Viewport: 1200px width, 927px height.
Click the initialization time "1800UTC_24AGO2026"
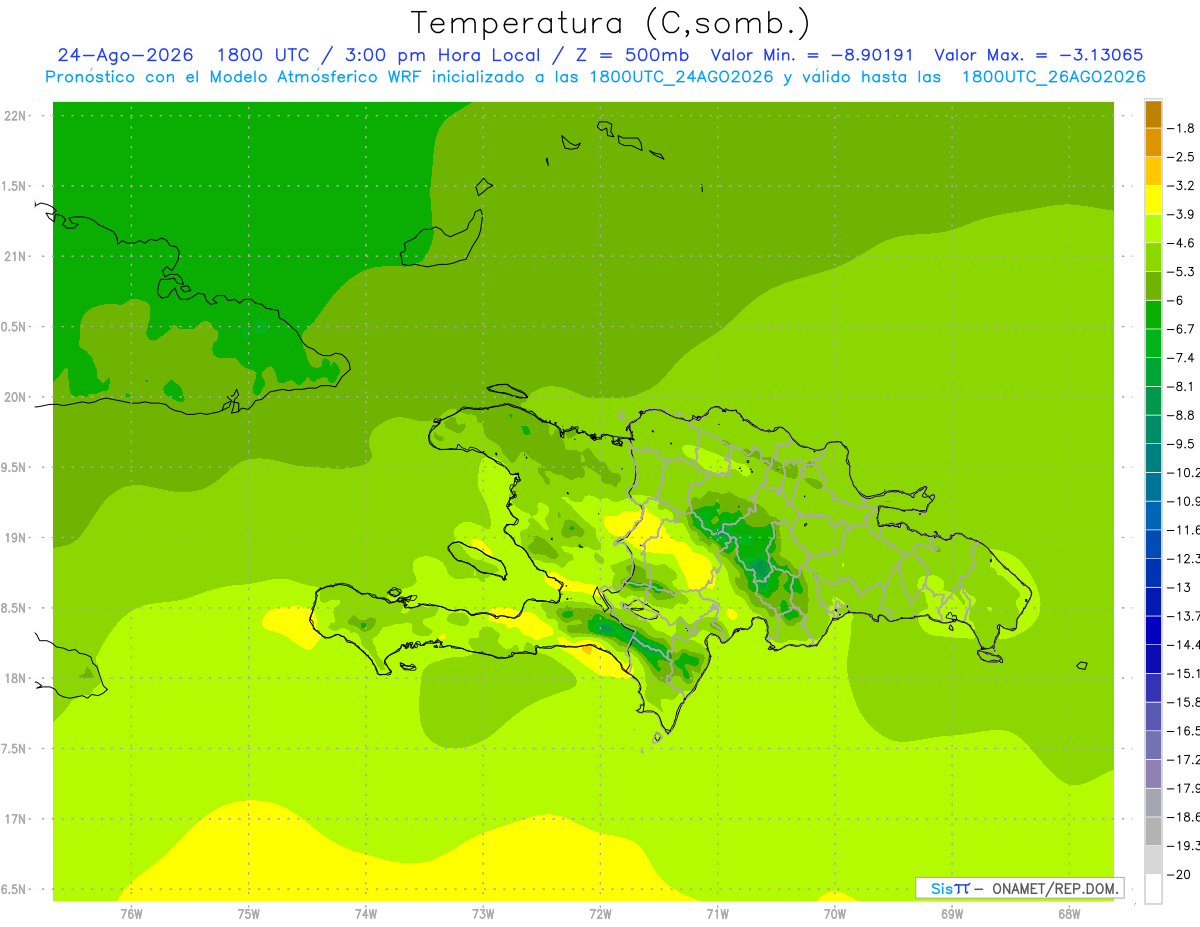pyautogui.click(x=682, y=77)
